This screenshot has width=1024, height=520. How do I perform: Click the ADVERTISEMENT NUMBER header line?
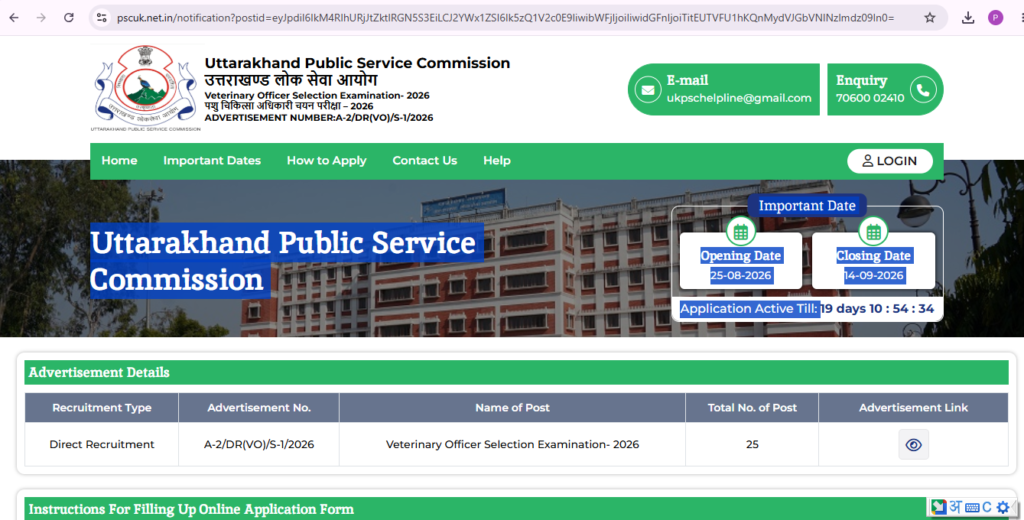pos(319,118)
